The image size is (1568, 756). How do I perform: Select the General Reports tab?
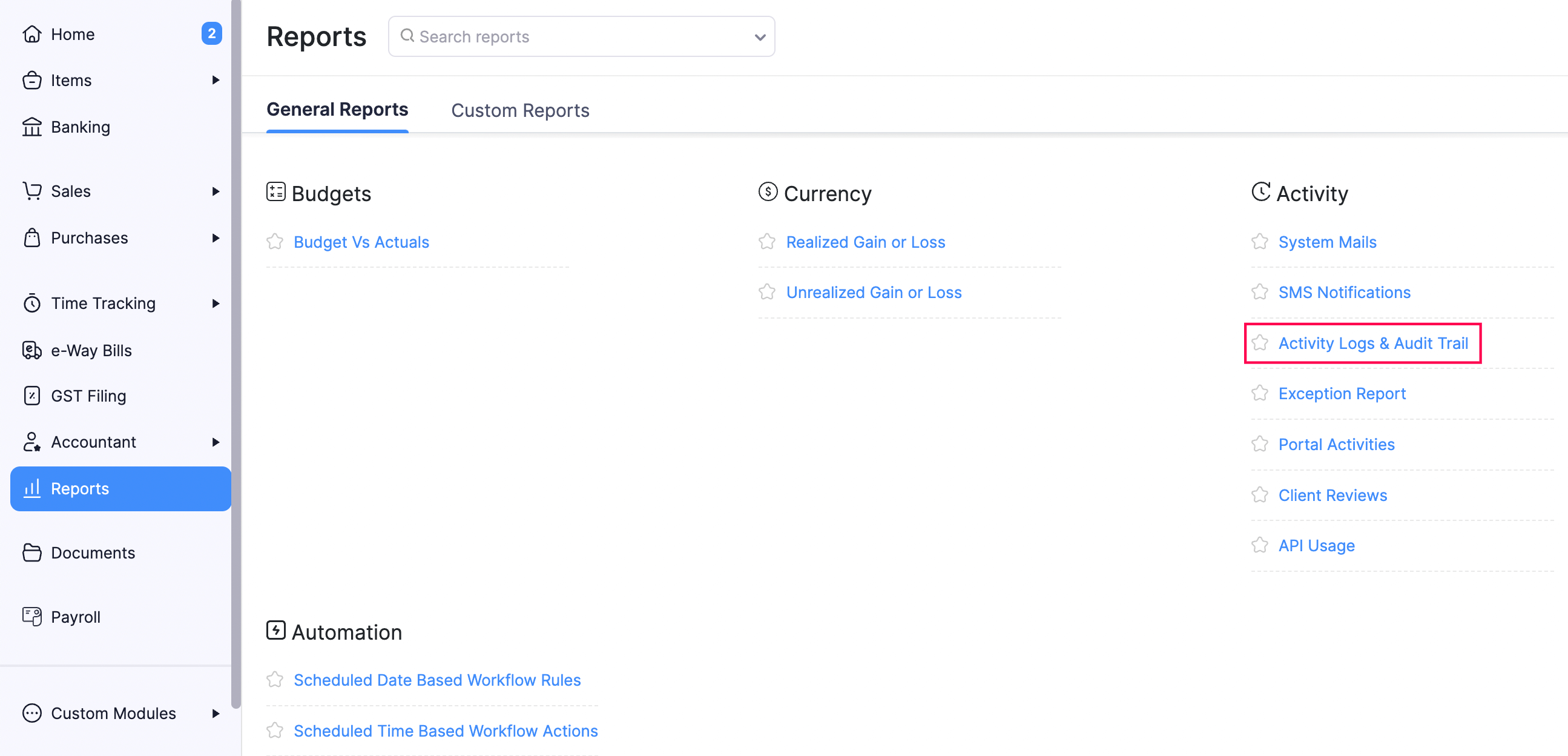tap(338, 110)
